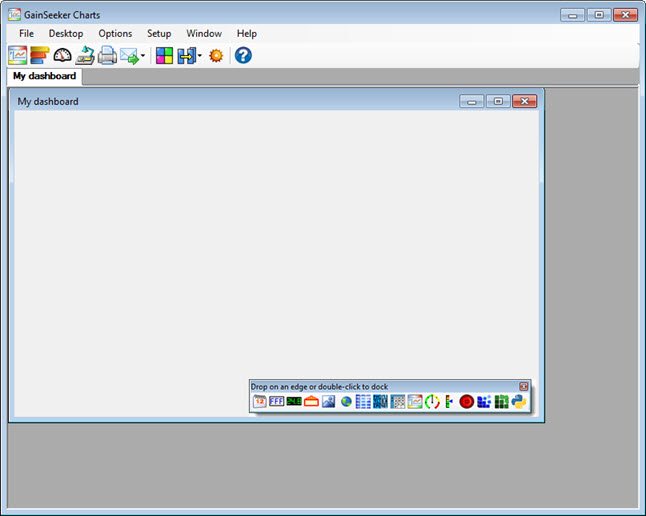Select the calendar date control icon

(x=260, y=402)
